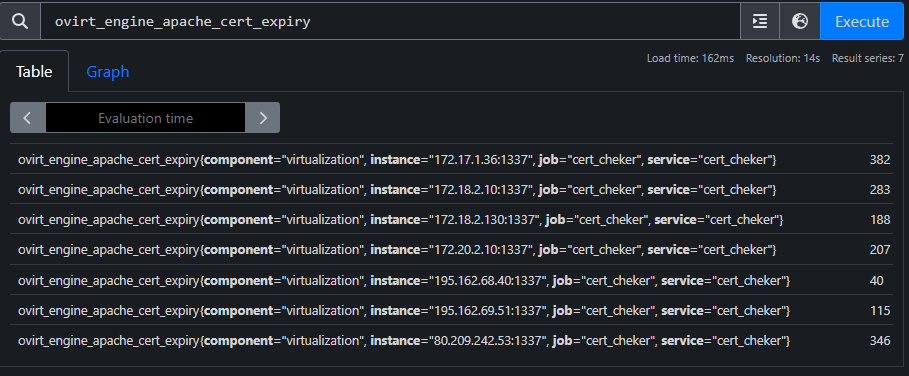909x376 pixels.
Task: Select the series for instance 195.162.68.40:1337
Action: pyautogui.click(x=454, y=280)
